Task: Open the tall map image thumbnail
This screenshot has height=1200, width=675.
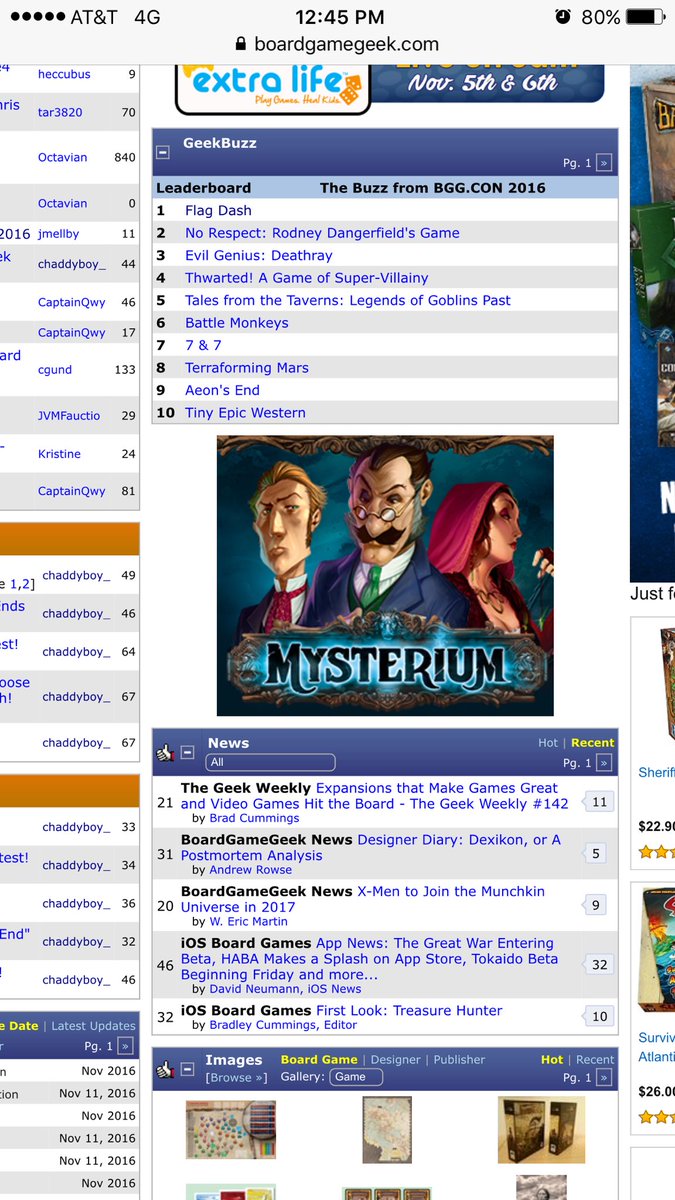Action: point(386,1129)
